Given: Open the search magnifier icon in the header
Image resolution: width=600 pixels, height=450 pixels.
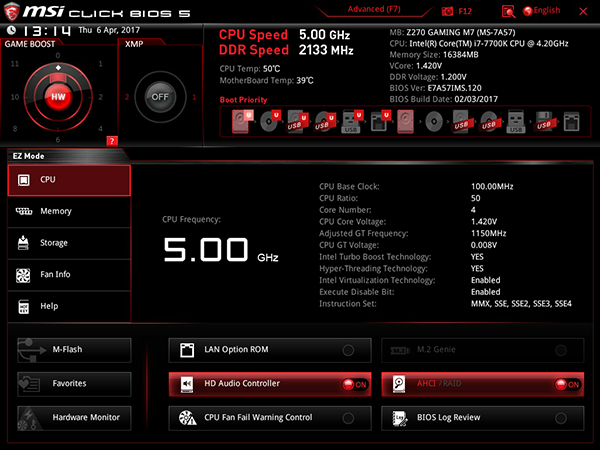Looking at the screenshot, I should click(x=508, y=11).
